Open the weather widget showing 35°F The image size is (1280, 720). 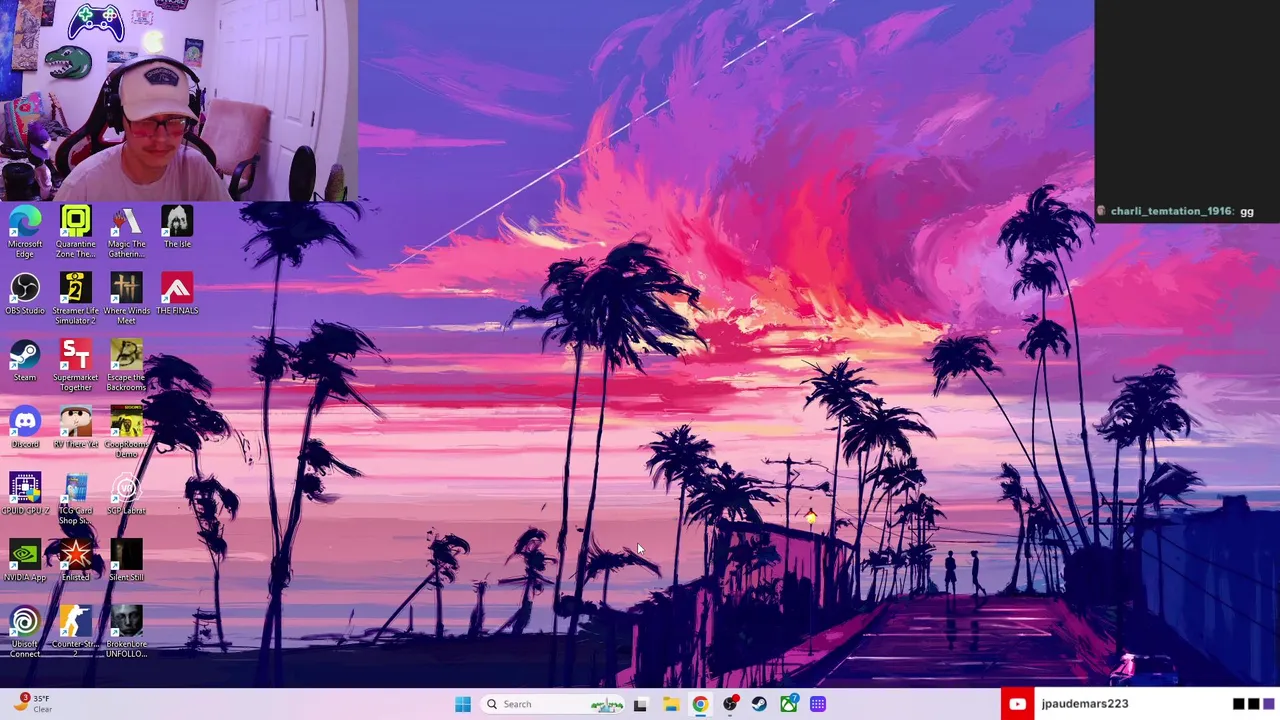coord(33,704)
